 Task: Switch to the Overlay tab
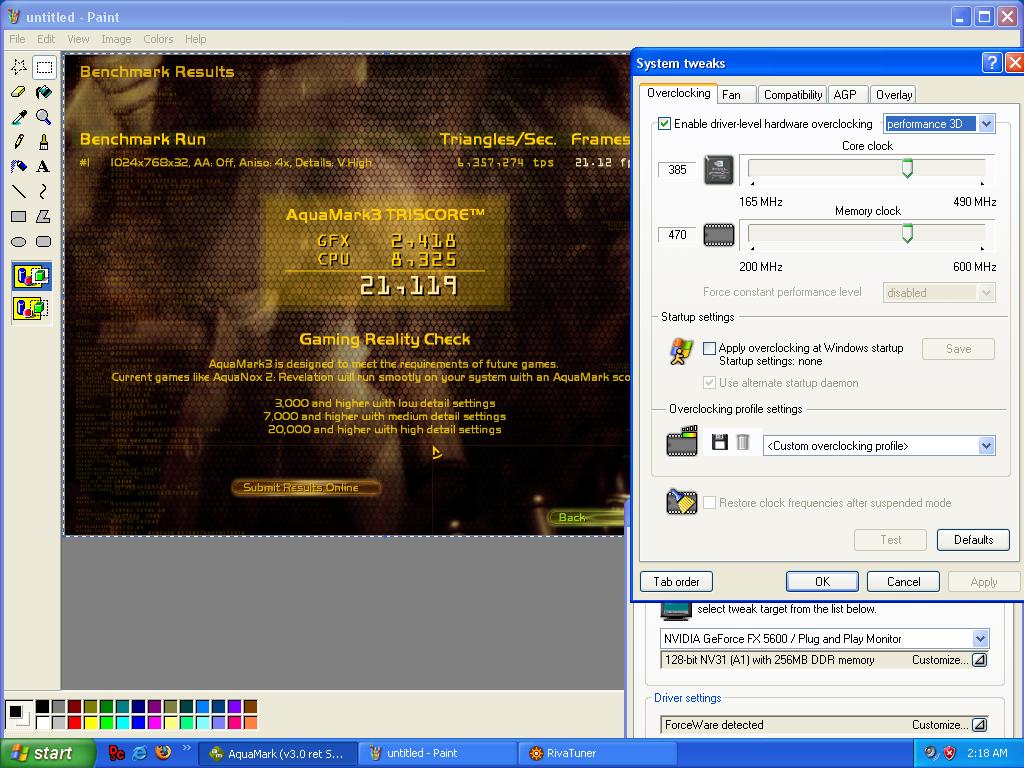[x=893, y=95]
